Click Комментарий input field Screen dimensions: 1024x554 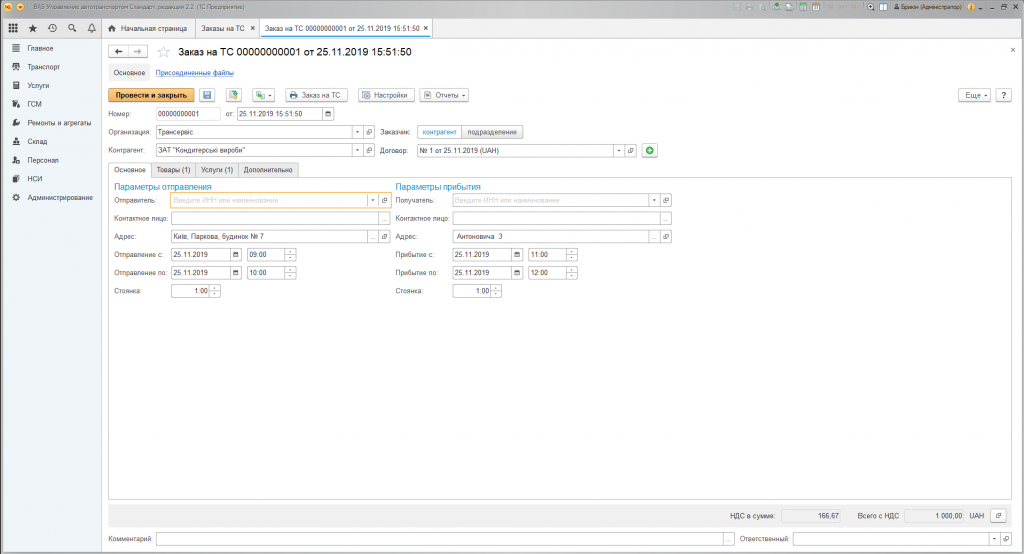[440, 539]
